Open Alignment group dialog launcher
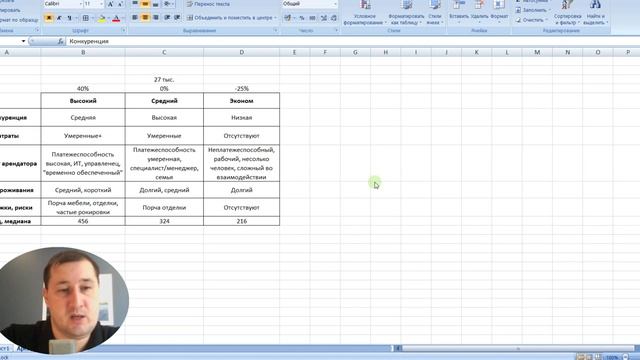Screen dimensions: 640x360 pyautogui.click(x=276, y=30)
